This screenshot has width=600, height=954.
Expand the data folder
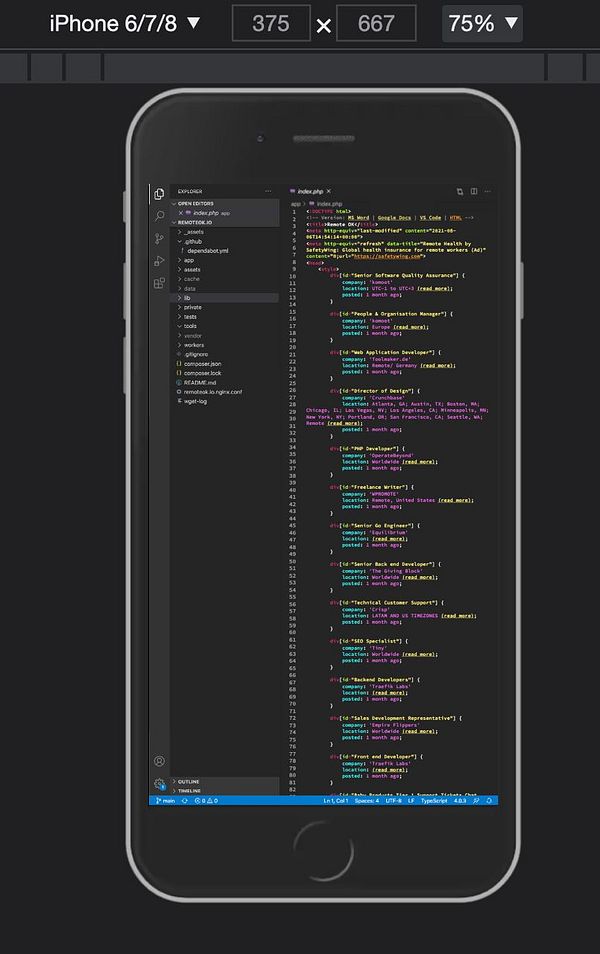[x=187, y=288]
